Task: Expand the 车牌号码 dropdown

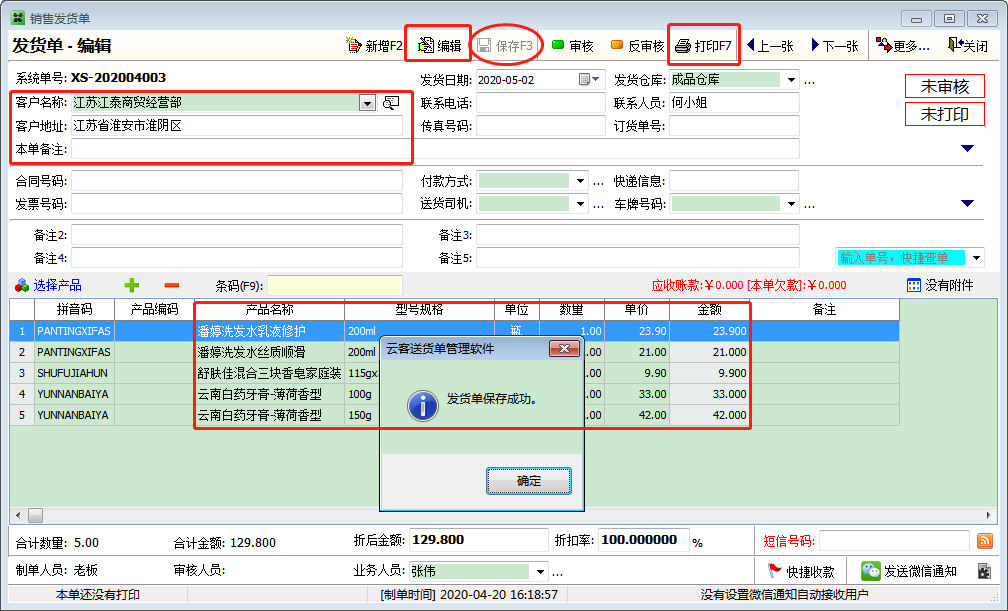Action: (x=791, y=204)
